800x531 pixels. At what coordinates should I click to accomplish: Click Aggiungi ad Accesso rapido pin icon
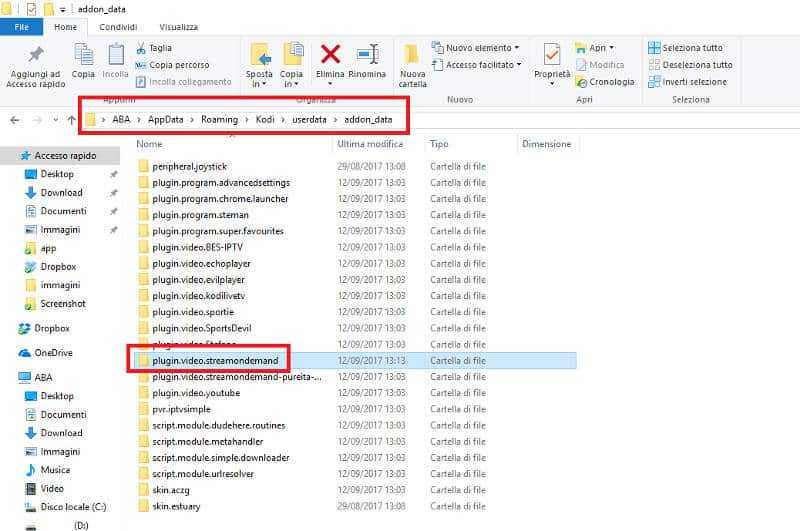[x=36, y=55]
